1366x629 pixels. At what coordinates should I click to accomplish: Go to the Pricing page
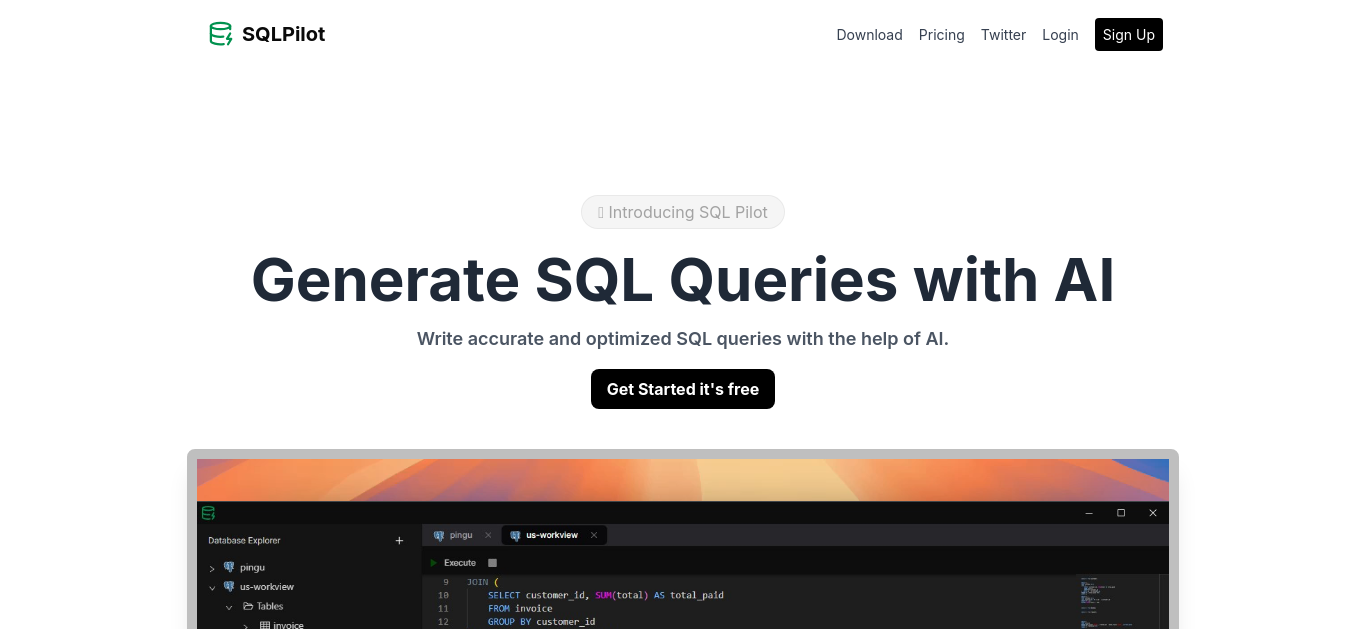pos(941,35)
